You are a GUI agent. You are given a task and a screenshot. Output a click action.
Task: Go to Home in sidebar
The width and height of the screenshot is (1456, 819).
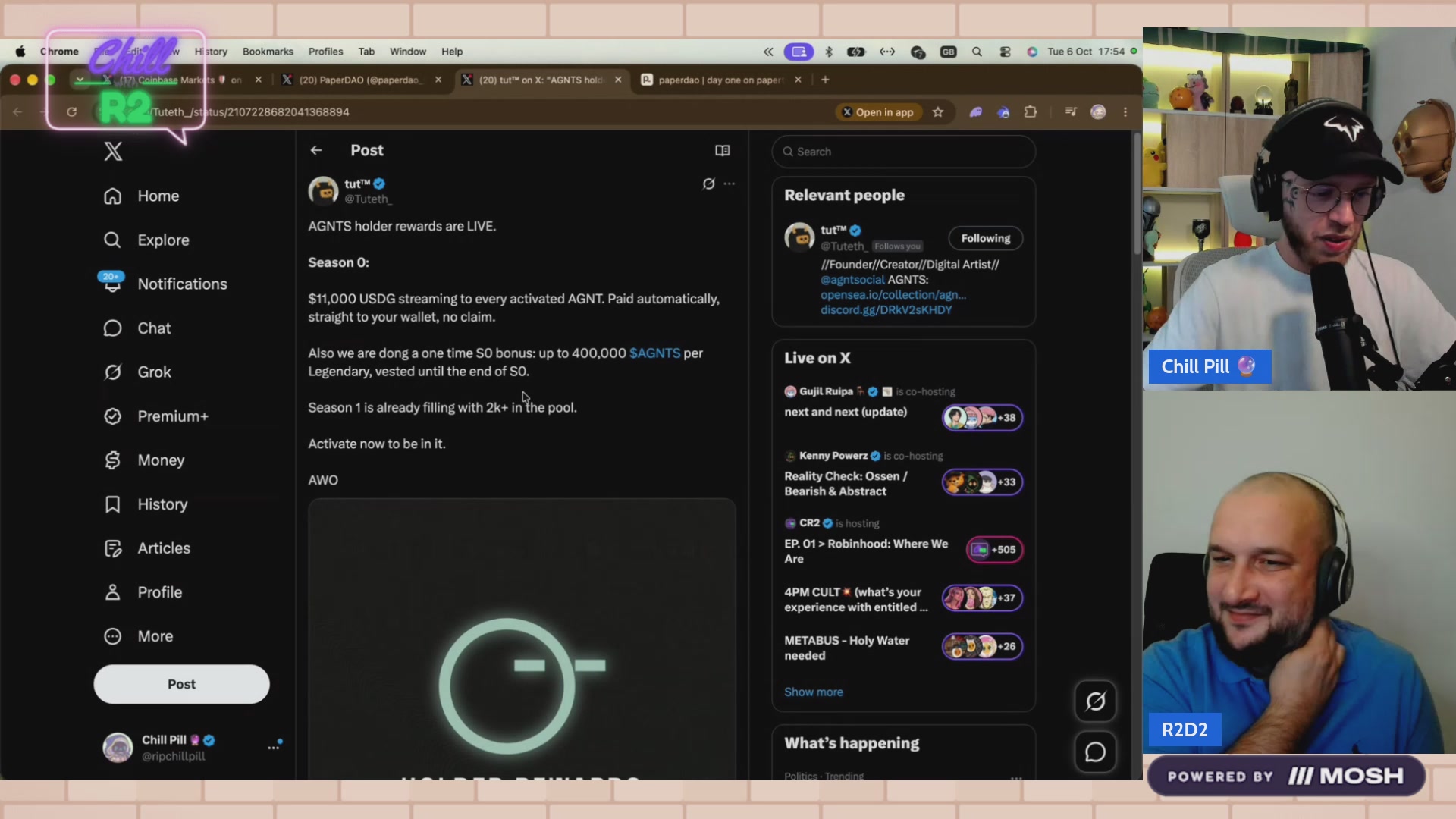(142, 196)
